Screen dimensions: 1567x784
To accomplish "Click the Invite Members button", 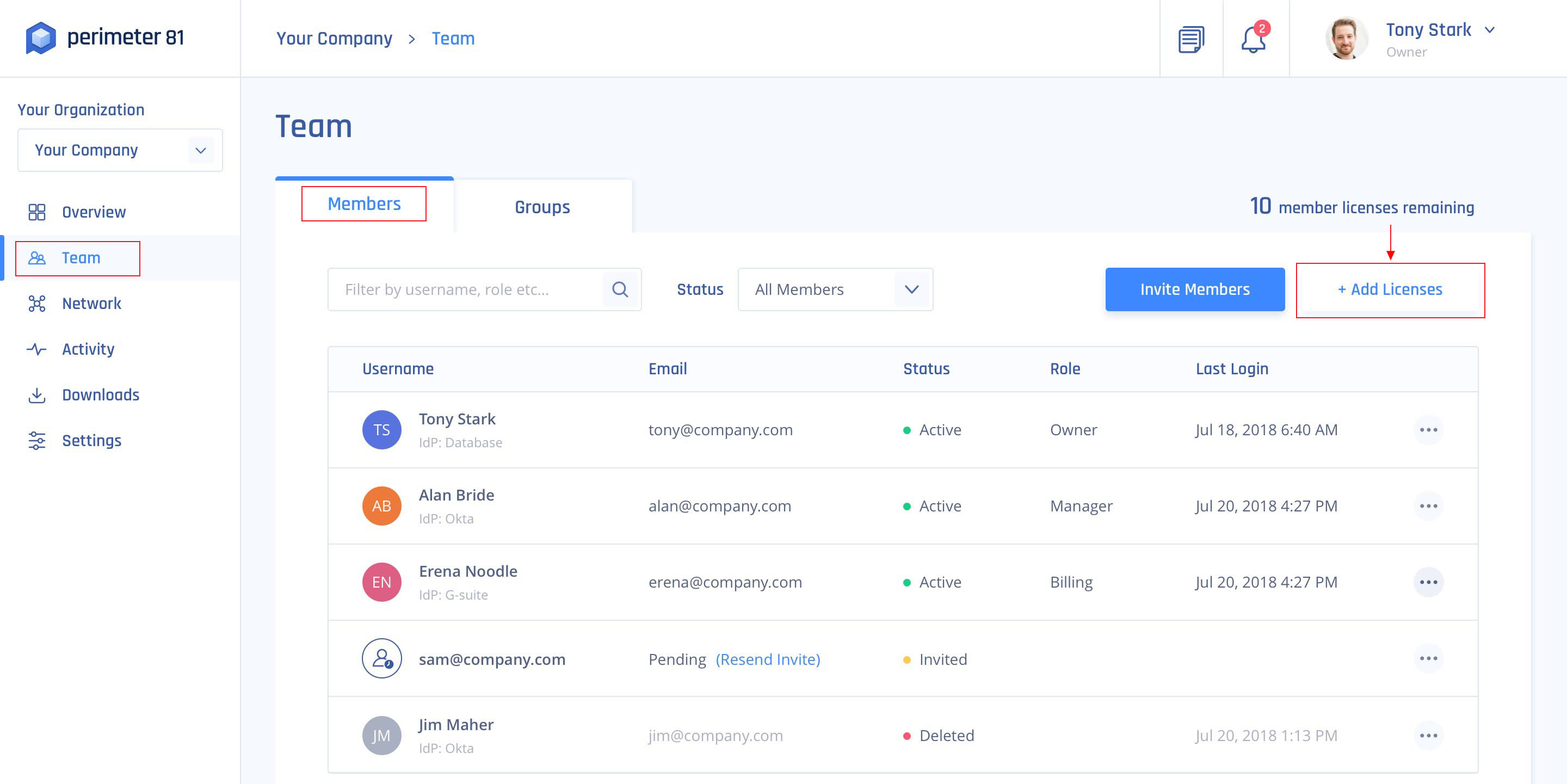I will tap(1194, 289).
